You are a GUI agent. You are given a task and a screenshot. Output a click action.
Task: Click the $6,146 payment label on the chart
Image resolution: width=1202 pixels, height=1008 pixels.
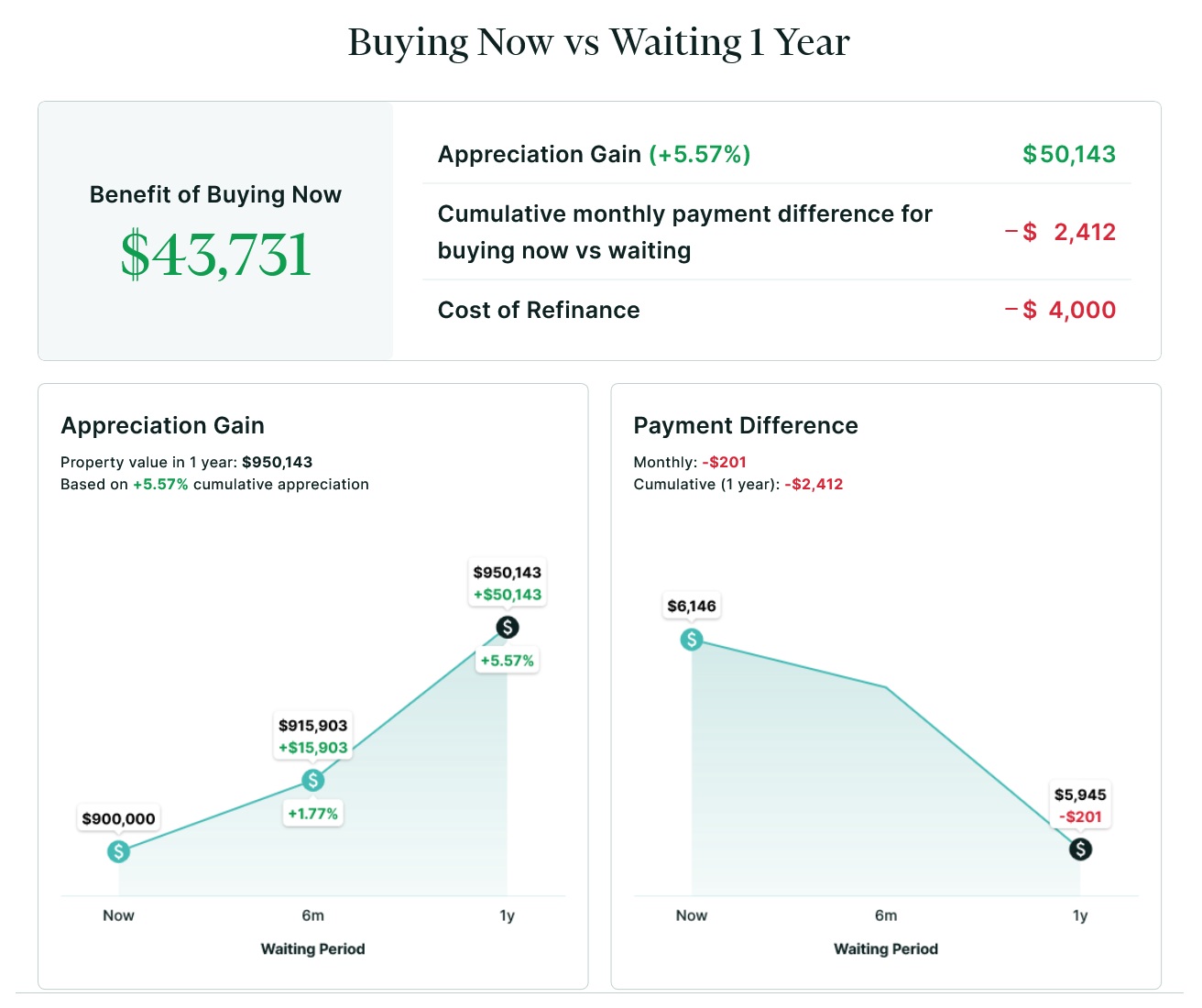pyautogui.click(x=692, y=606)
